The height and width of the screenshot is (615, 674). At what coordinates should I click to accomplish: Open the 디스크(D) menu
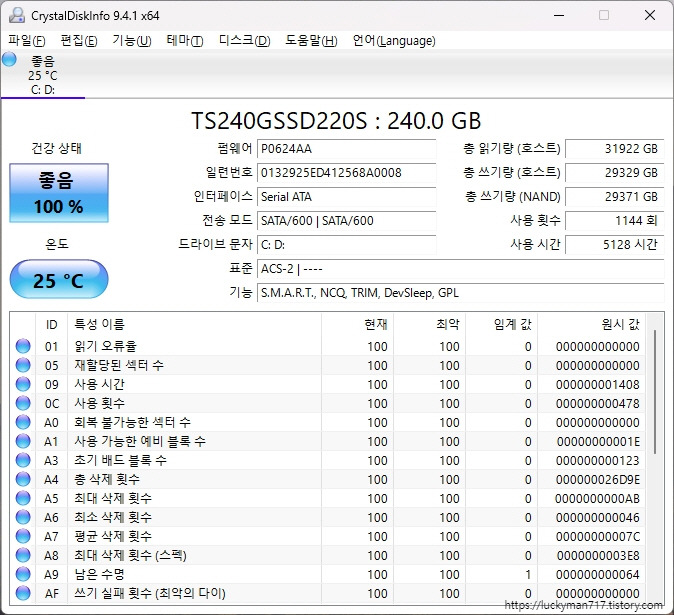(244, 41)
